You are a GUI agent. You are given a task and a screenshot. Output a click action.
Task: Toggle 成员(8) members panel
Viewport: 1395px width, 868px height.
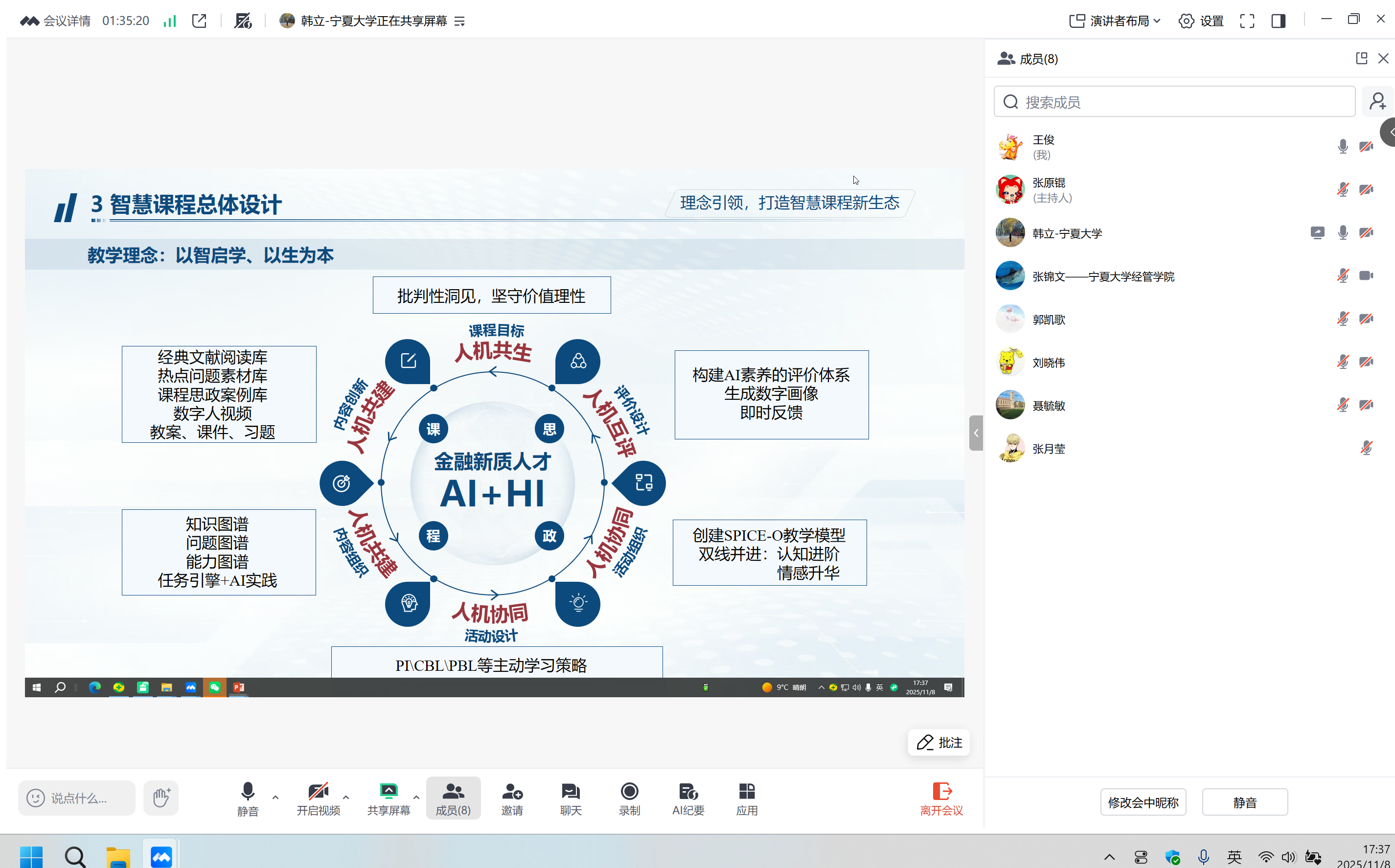click(453, 798)
